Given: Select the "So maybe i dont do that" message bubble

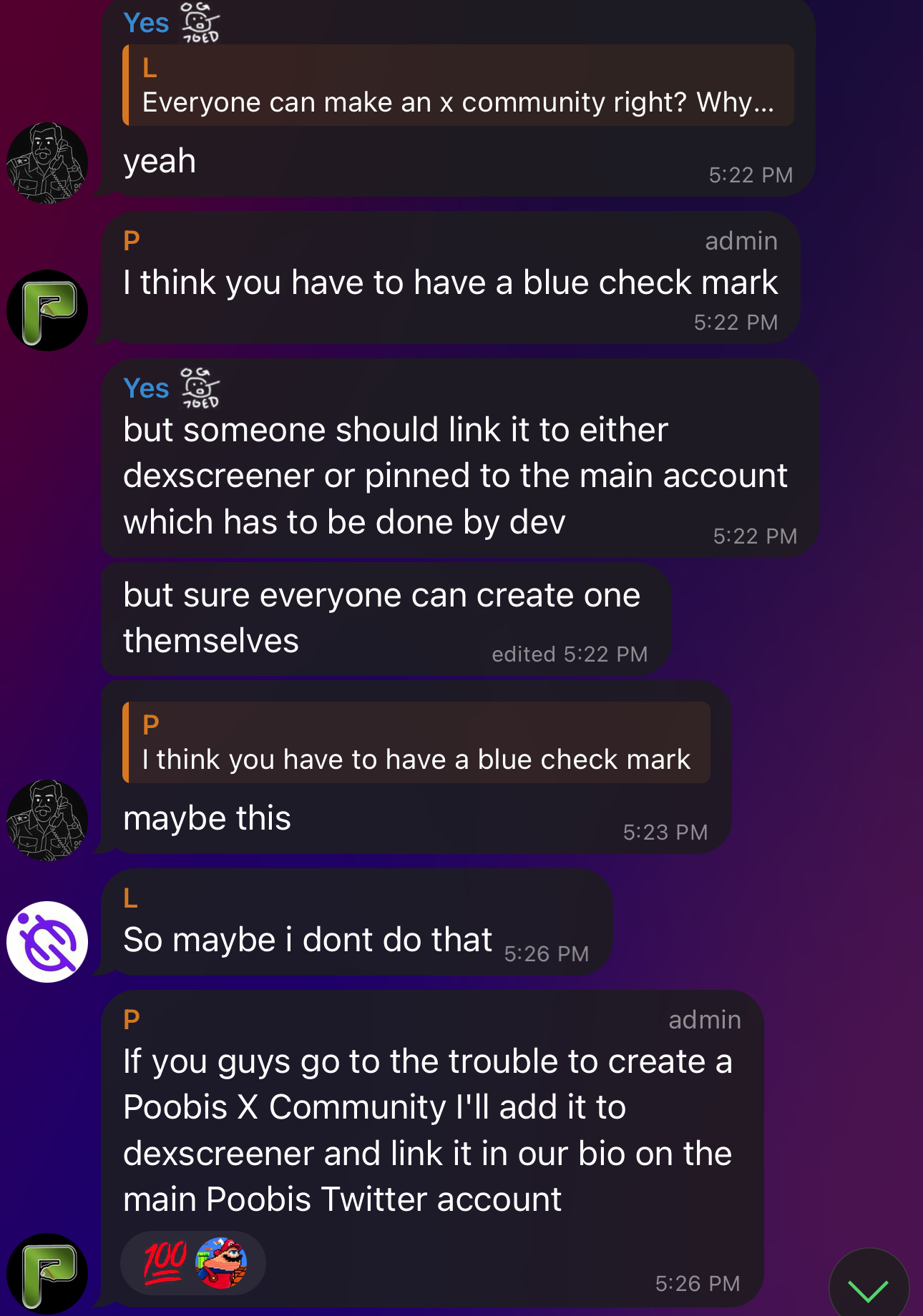Looking at the screenshot, I should click(x=357, y=922).
